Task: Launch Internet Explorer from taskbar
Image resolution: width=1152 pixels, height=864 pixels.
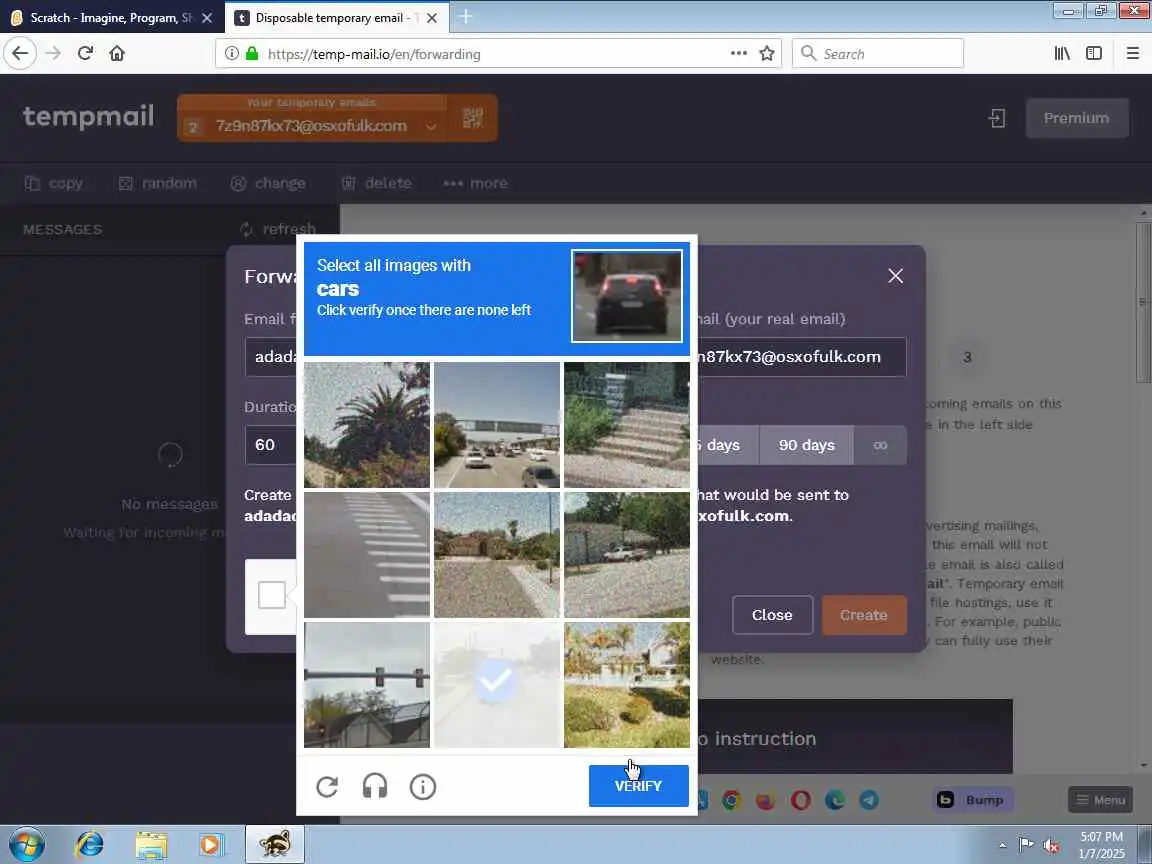Action: [90, 844]
